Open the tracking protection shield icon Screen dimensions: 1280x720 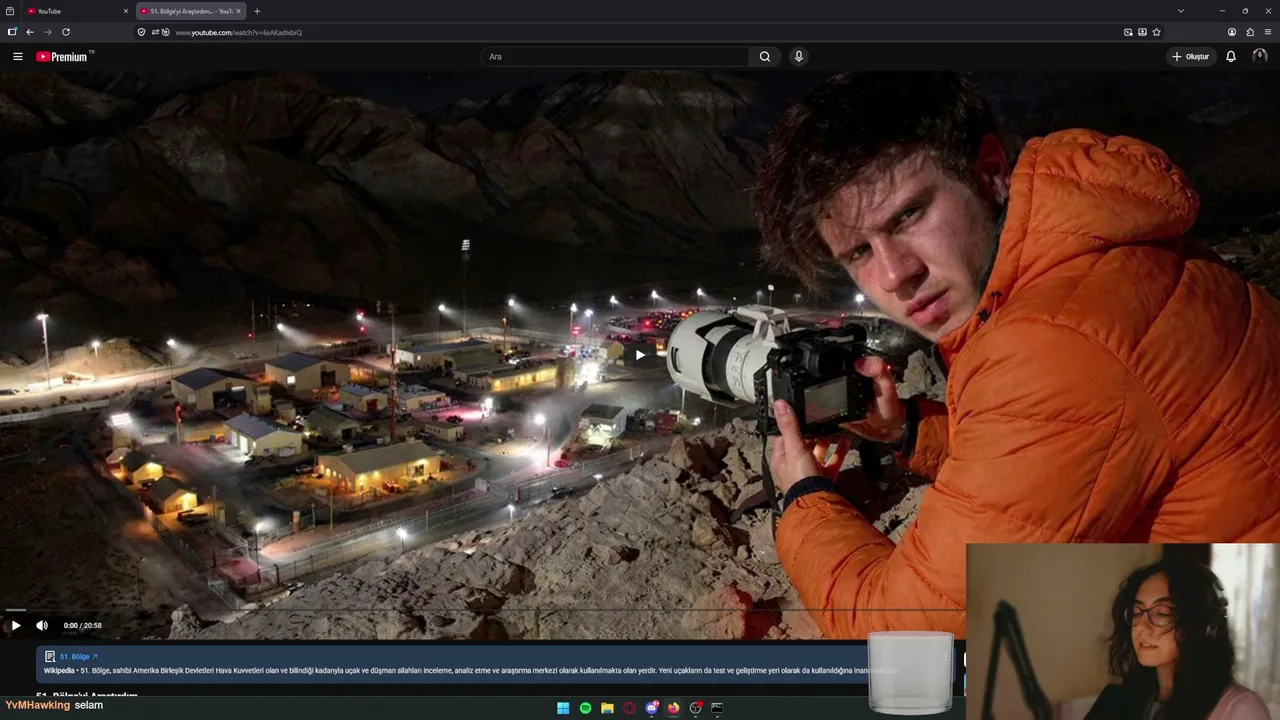[x=141, y=32]
